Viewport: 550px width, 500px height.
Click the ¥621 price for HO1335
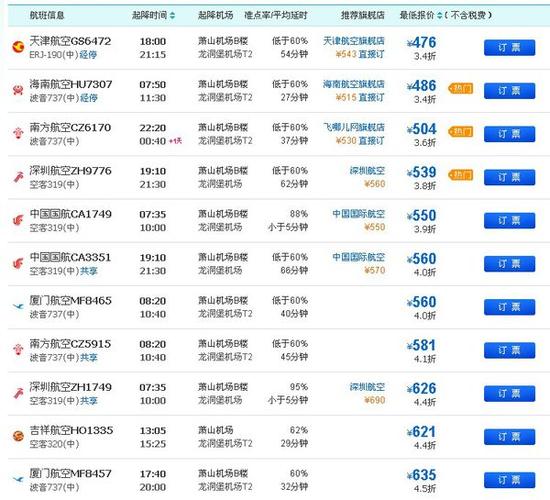point(421,432)
